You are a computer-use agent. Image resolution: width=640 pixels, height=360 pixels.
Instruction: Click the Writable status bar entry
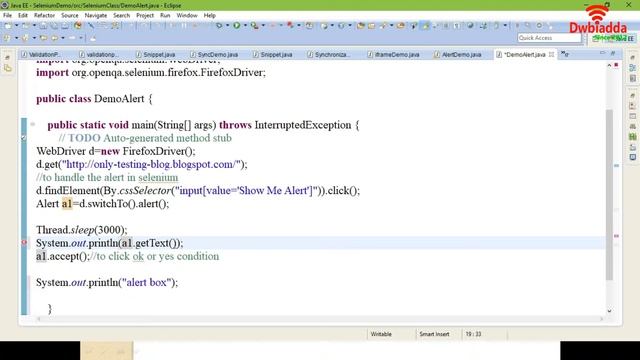[381, 334]
